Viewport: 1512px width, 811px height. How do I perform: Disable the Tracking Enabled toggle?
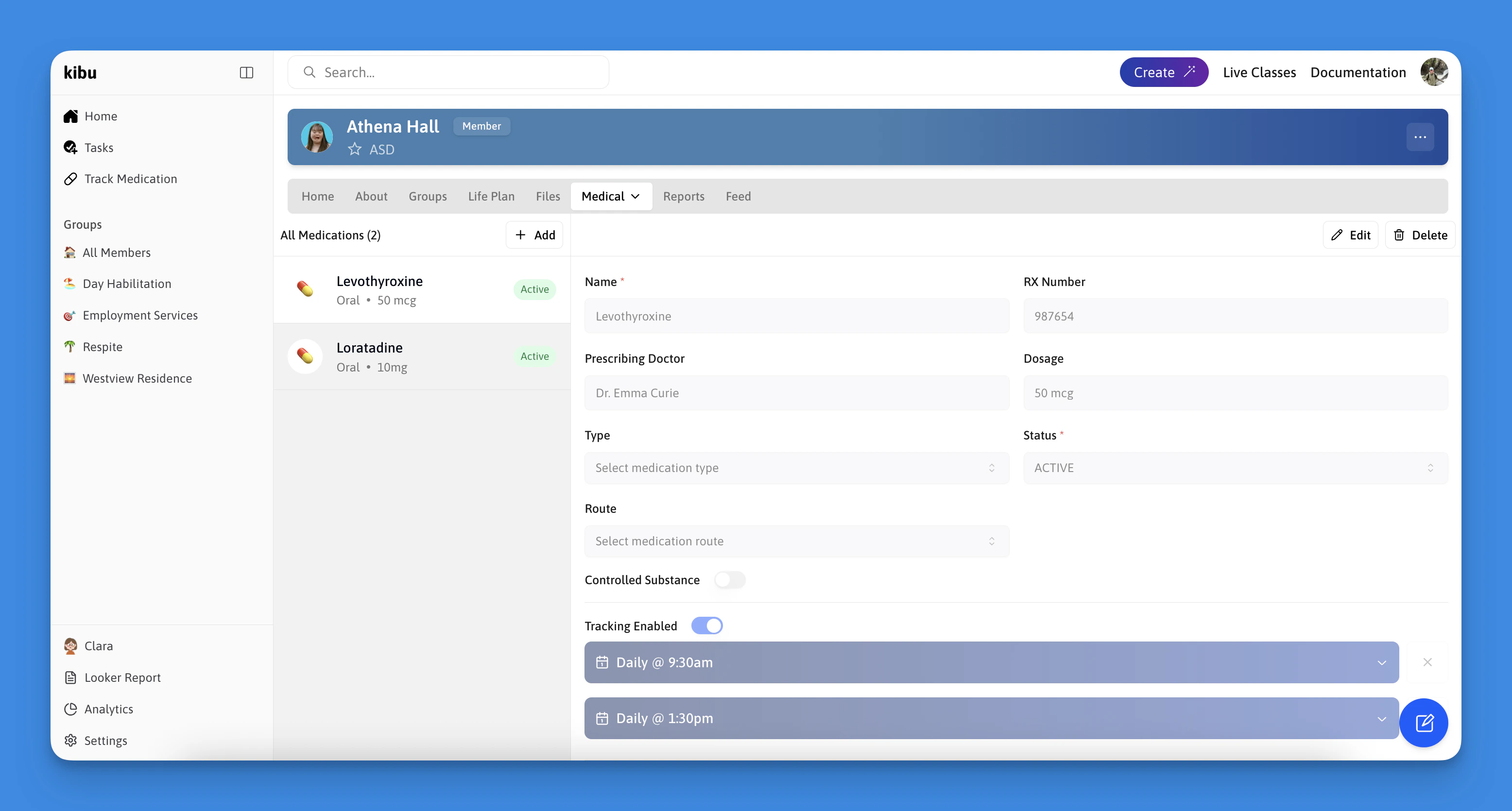click(x=707, y=625)
